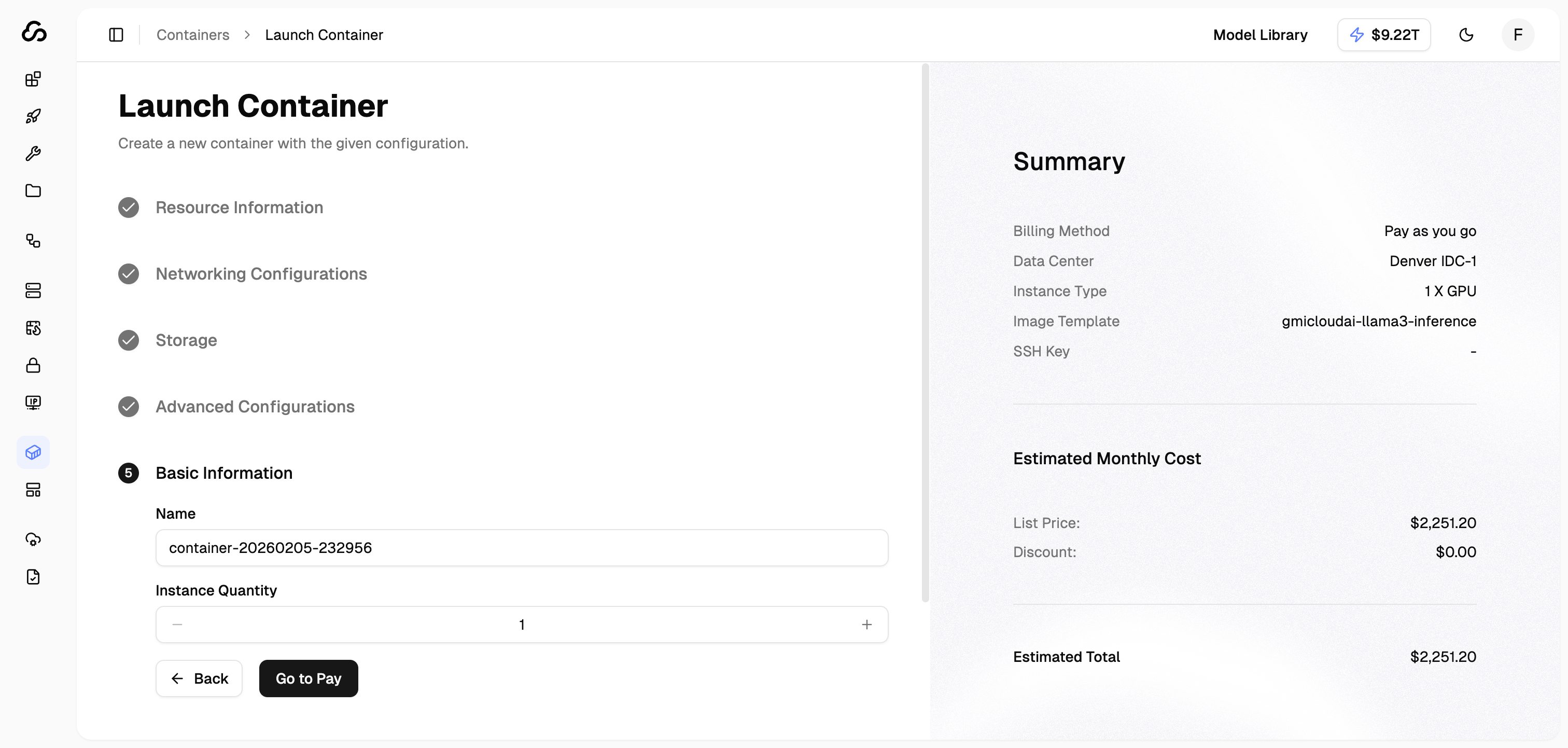This screenshot has height=748, width=1568.
Task: Click the folder icon in the sidebar
Action: coord(33,191)
